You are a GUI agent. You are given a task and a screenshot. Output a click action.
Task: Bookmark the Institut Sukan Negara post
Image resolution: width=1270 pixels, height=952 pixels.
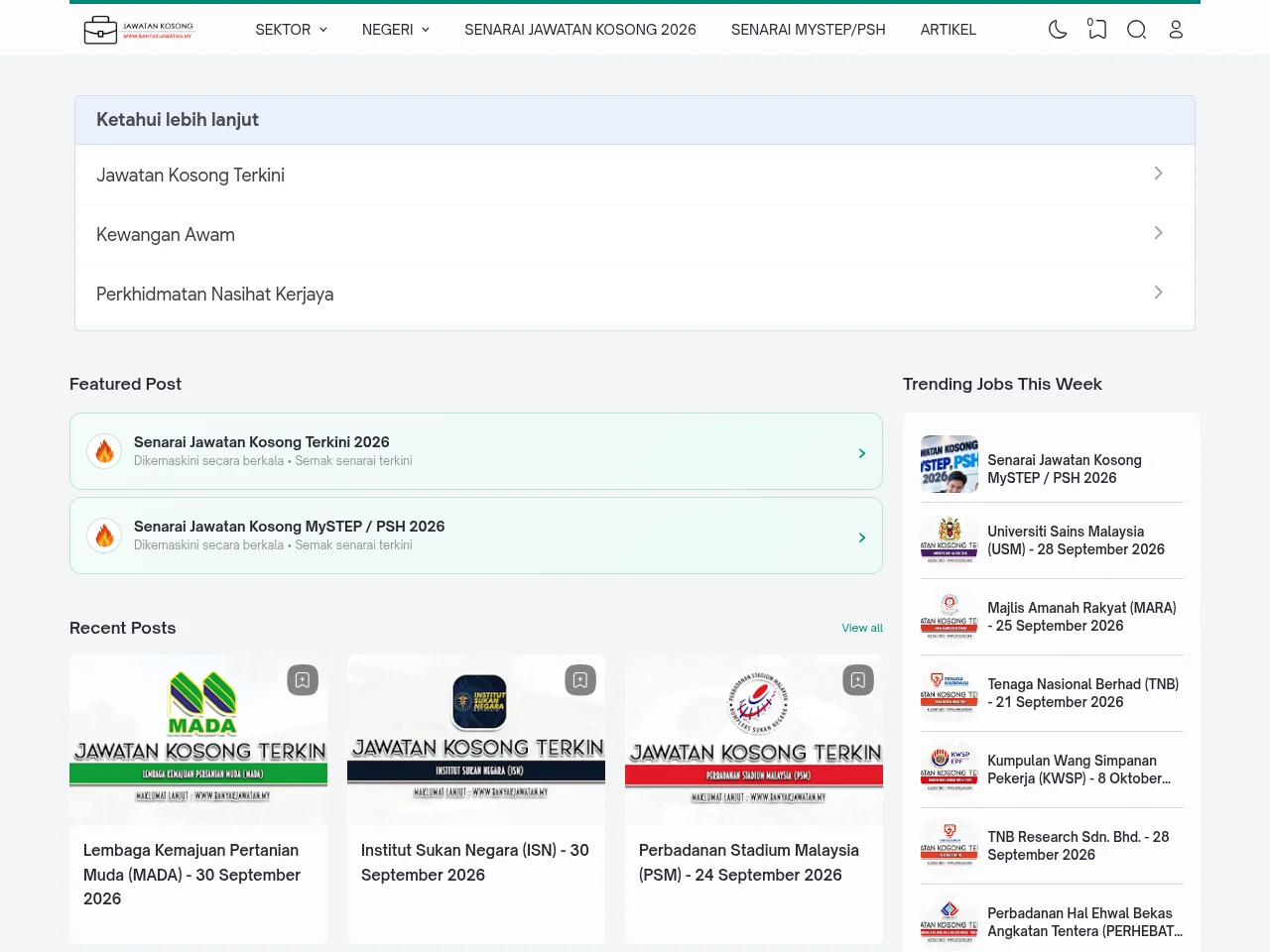click(580, 679)
